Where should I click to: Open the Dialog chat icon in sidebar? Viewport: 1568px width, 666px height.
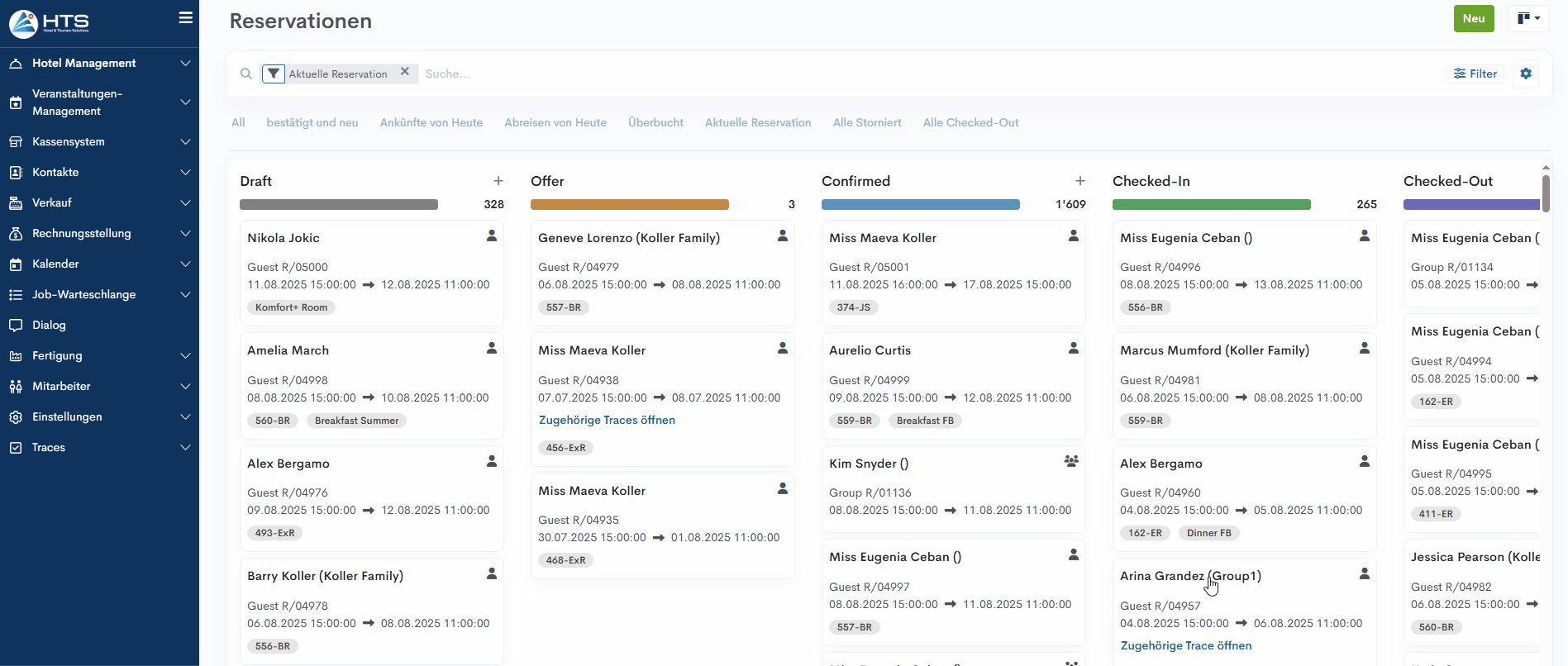16,326
